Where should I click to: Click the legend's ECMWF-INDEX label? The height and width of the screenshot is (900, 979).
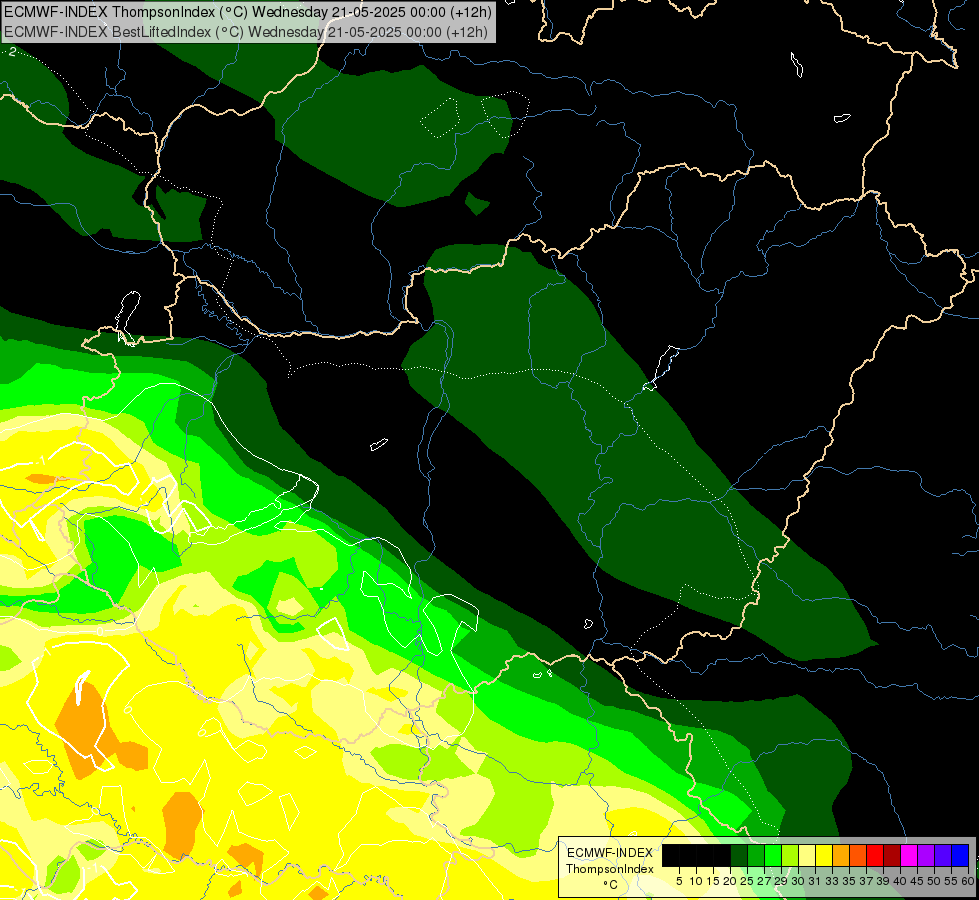[610, 853]
